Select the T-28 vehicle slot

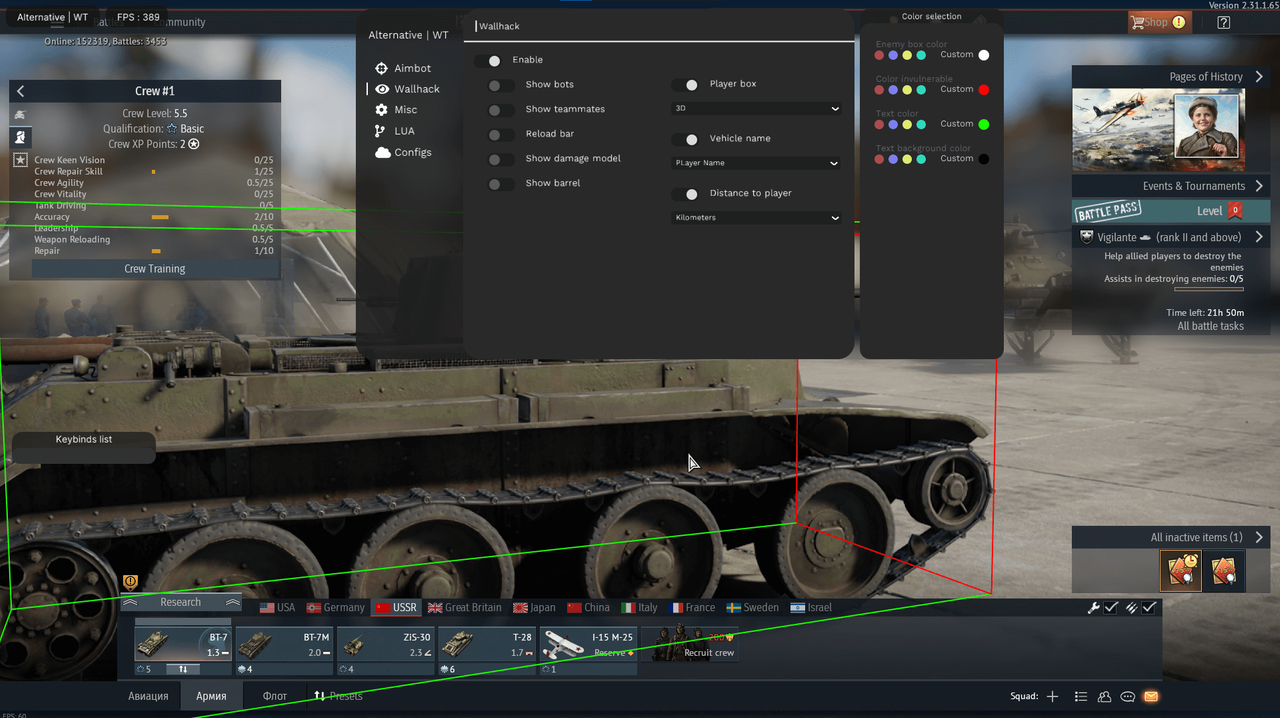486,646
